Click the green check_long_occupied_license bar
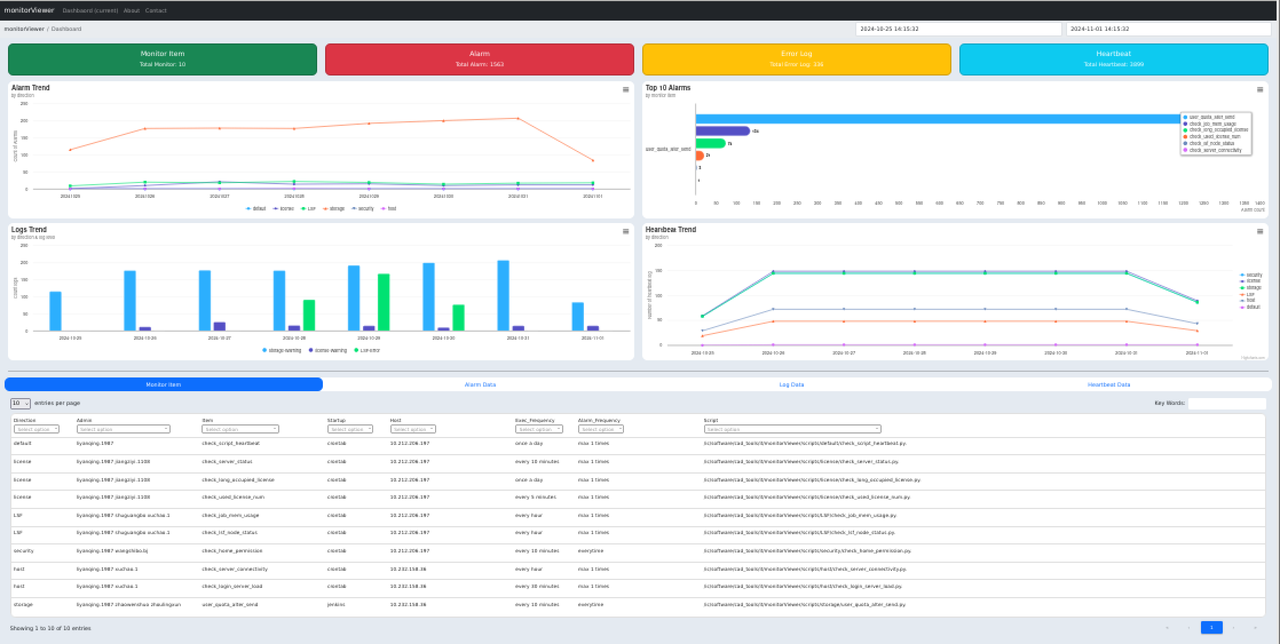 click(711, 143)
